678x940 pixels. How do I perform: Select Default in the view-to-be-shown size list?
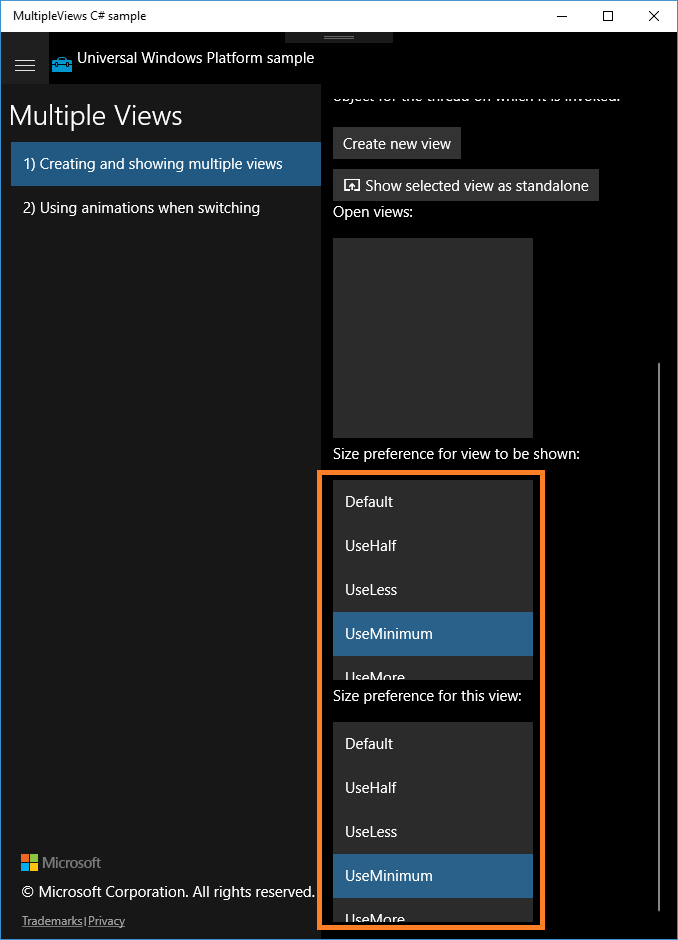pyautogui.click(x=432, y=501)
